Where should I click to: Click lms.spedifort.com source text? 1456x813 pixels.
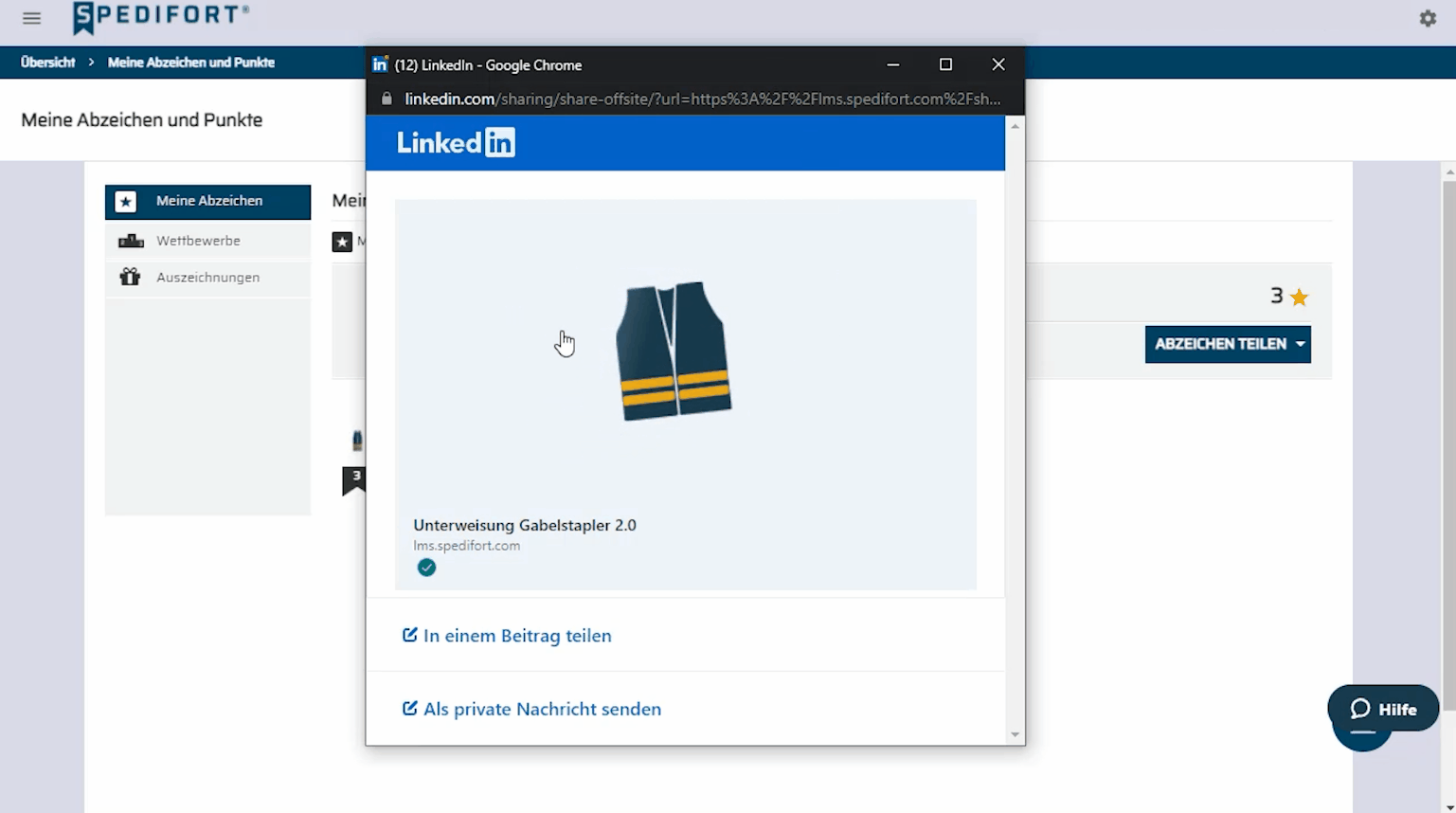466,546
